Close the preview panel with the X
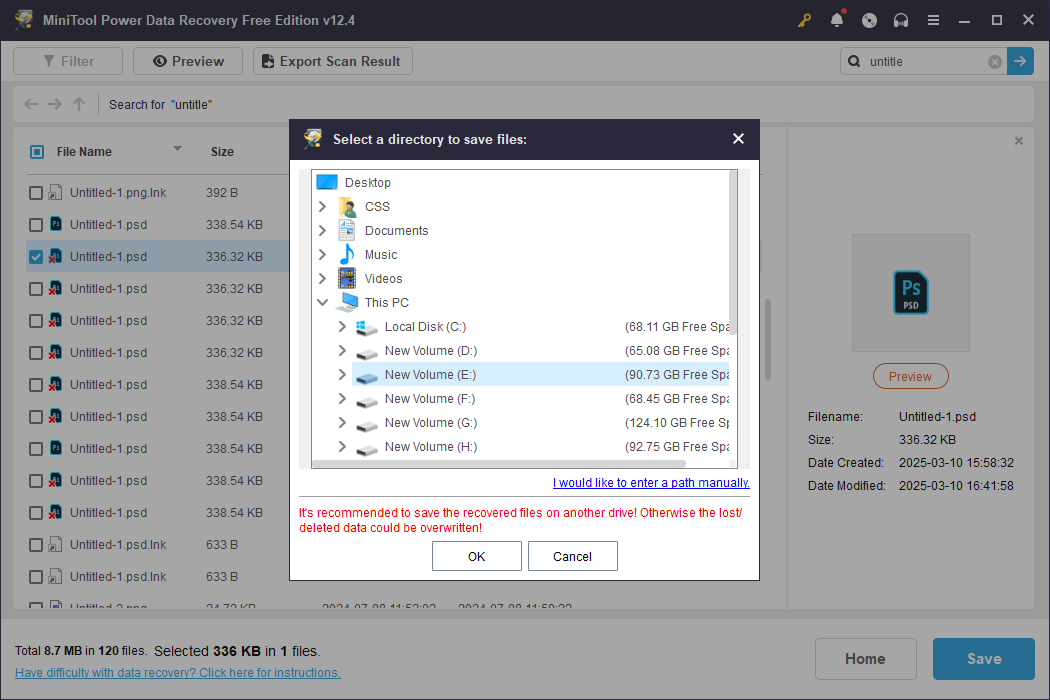This screenshot has height=700, width=1050. [1019, 141]
